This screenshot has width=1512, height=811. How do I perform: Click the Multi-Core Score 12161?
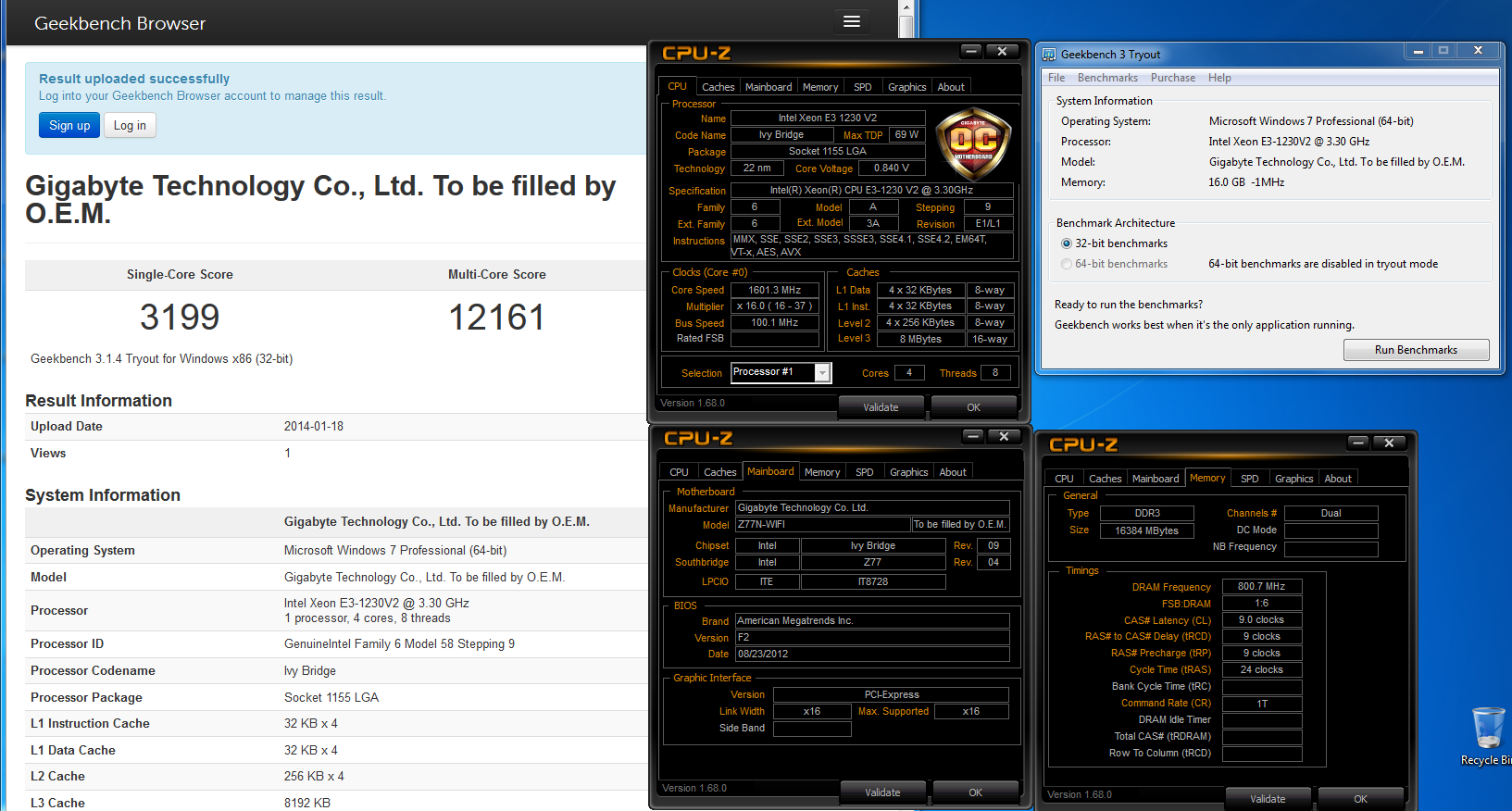click(x=496, y=318)
